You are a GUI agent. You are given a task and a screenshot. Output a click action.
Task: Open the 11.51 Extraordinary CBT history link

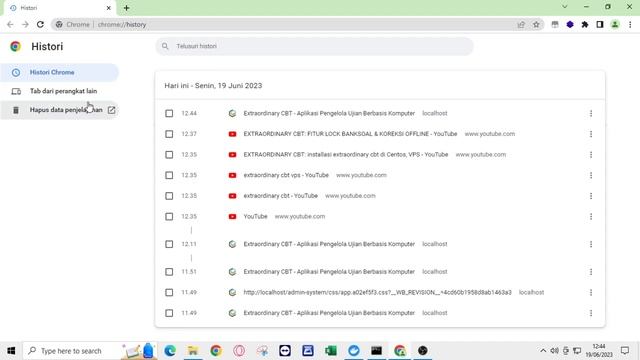tap(329, 272)
